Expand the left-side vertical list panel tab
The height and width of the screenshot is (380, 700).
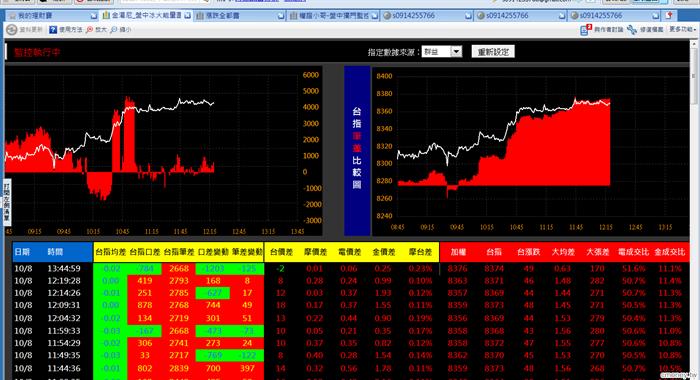tap(7, 202)
